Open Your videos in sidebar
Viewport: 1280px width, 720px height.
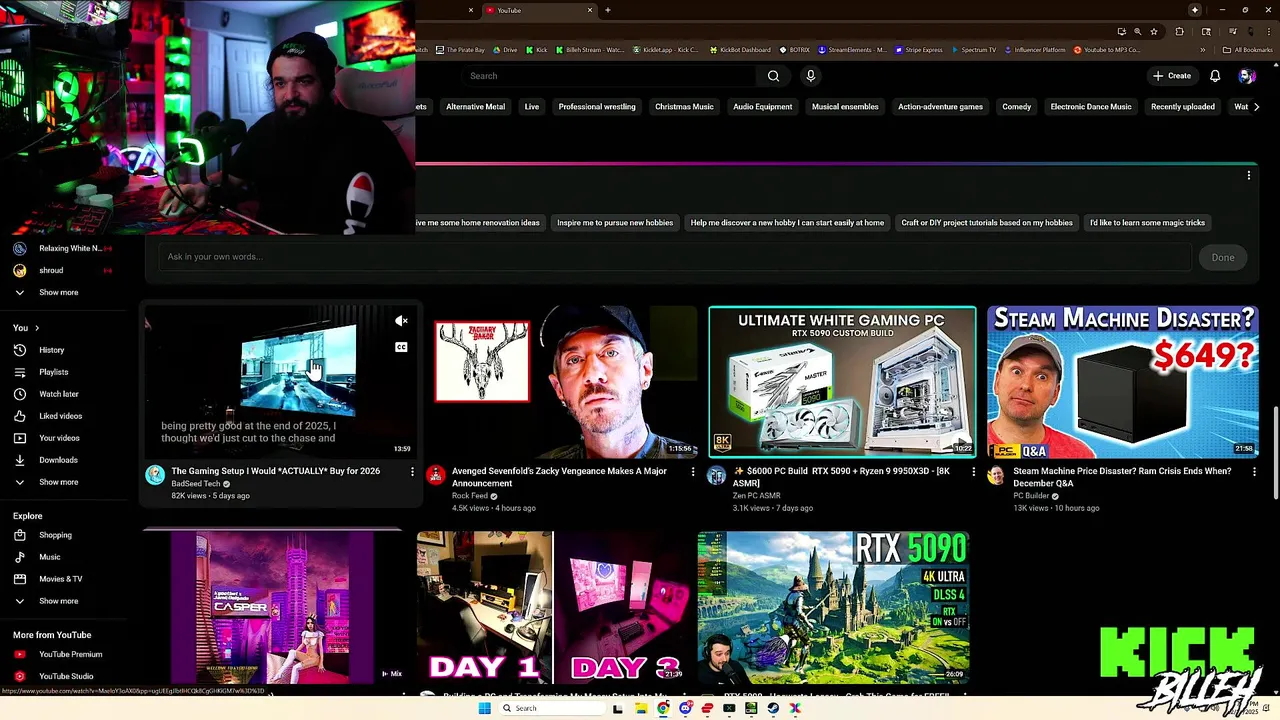60,438
